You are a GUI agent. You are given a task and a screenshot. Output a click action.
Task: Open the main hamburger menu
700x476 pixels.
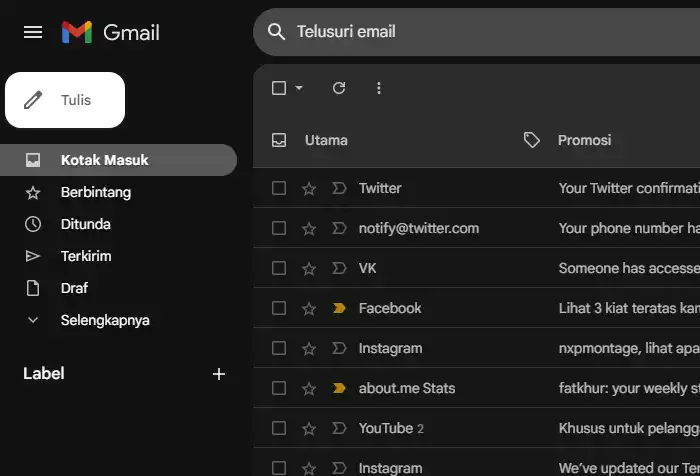pyautogui.click(x=33, y=32)
